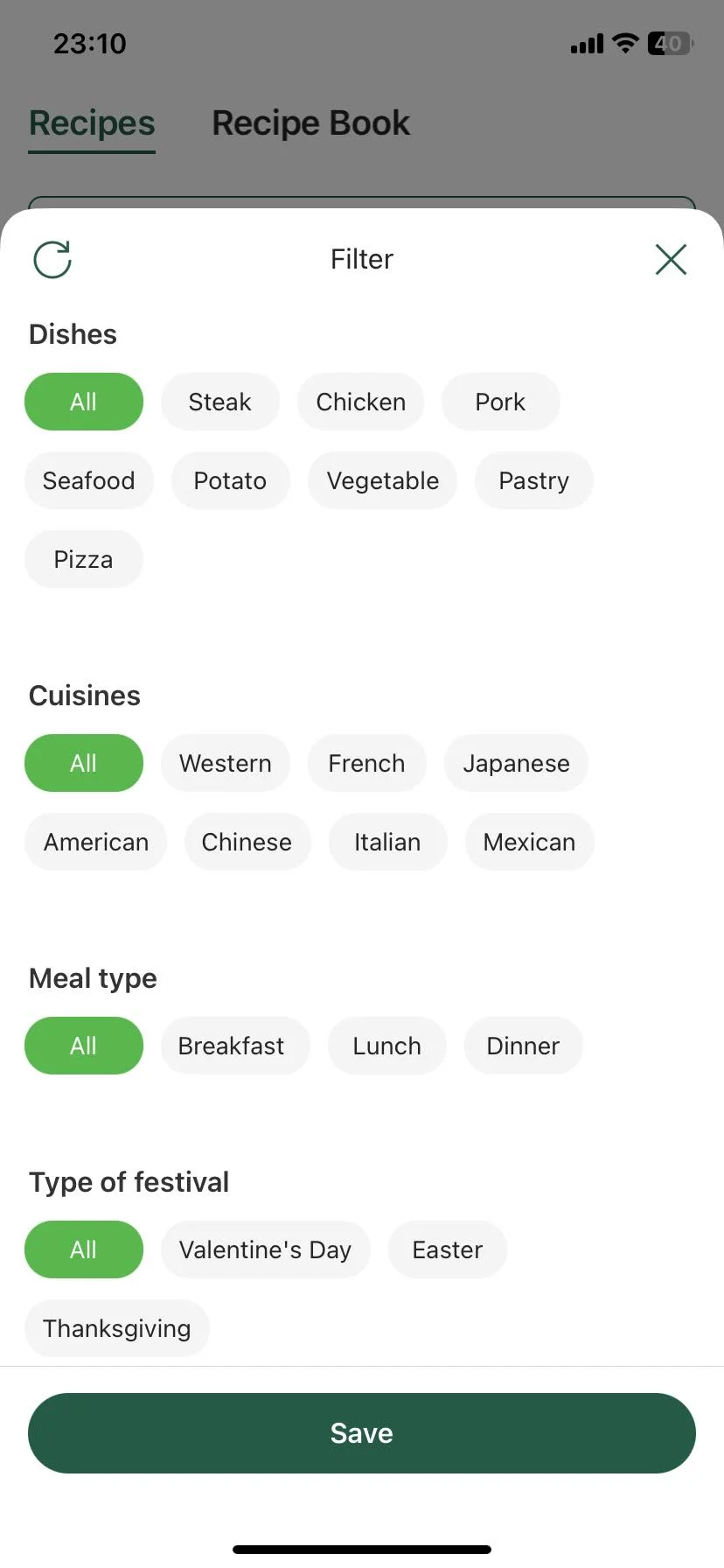Select Valentine's Day festival filter
The height and width of the screenshot is (1568, 724).
(x=265, y=1249)
